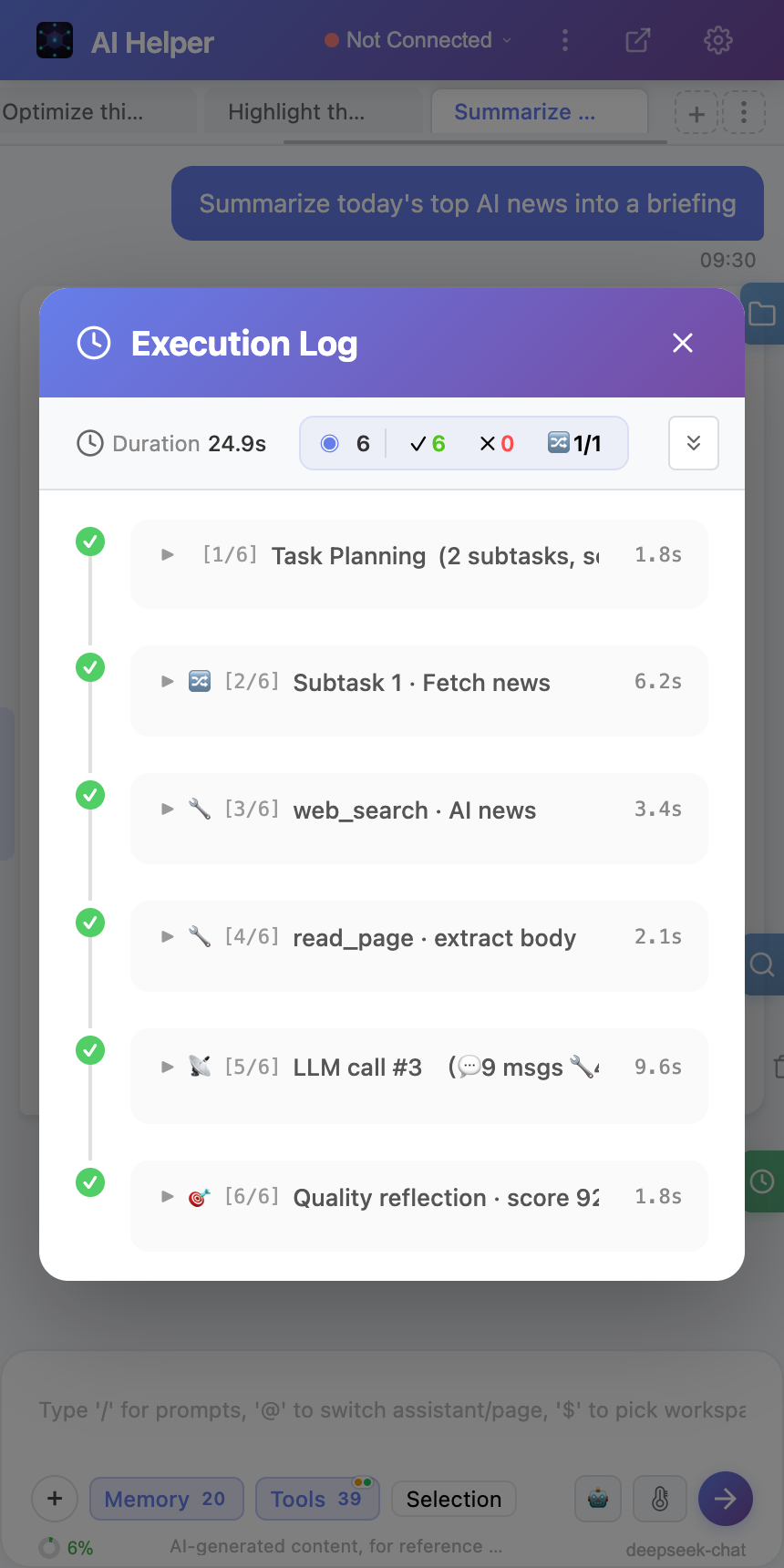This screenshot has width=784, height=1568.
Task: Expand the Quality reflection step
Action: pyautogui.click(x=419, y=1206)
